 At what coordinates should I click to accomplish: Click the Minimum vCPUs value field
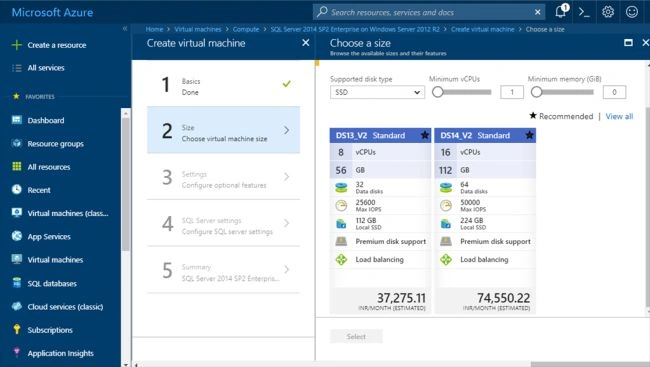[512, 92]
